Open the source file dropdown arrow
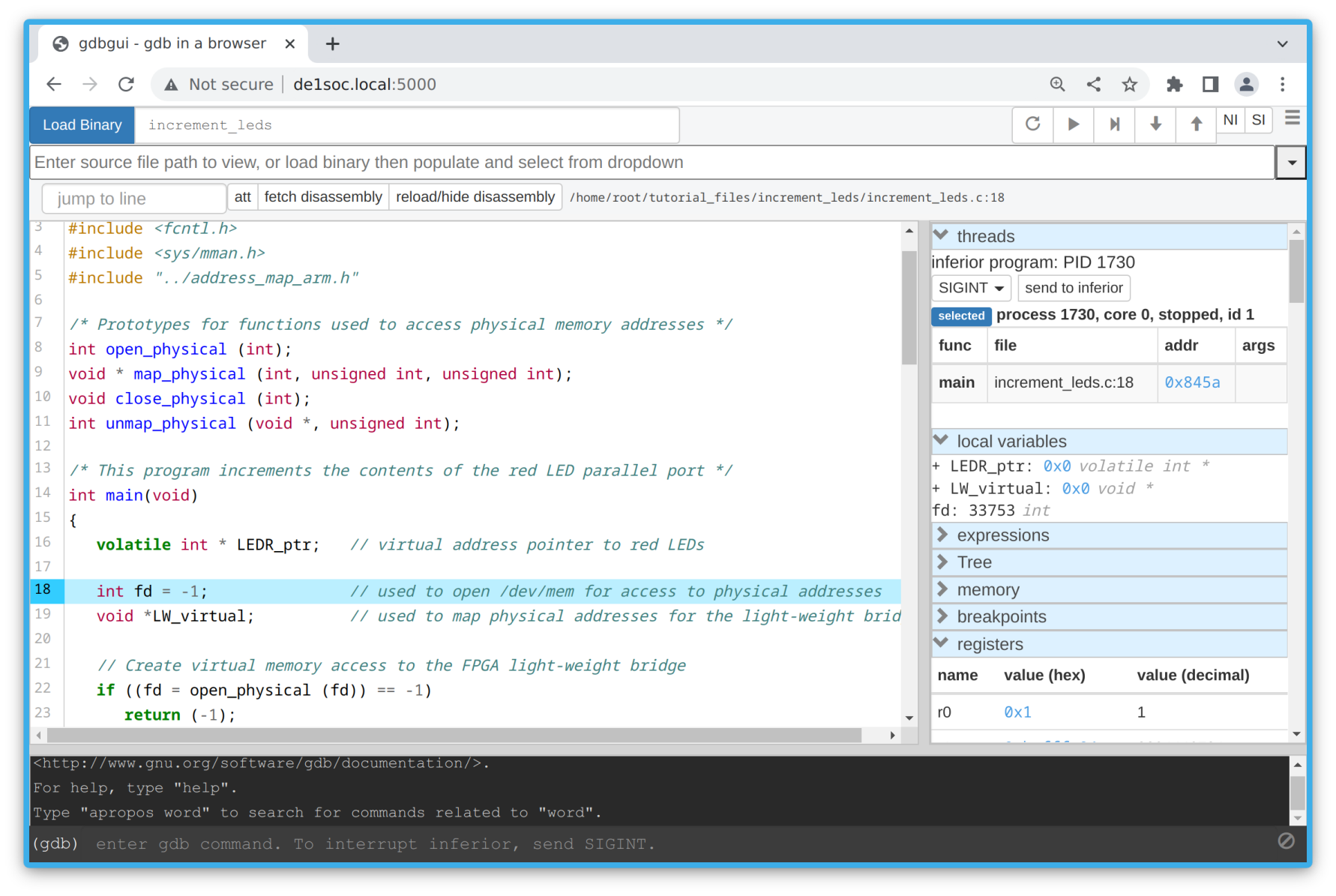 click(x=1291, y=163)
